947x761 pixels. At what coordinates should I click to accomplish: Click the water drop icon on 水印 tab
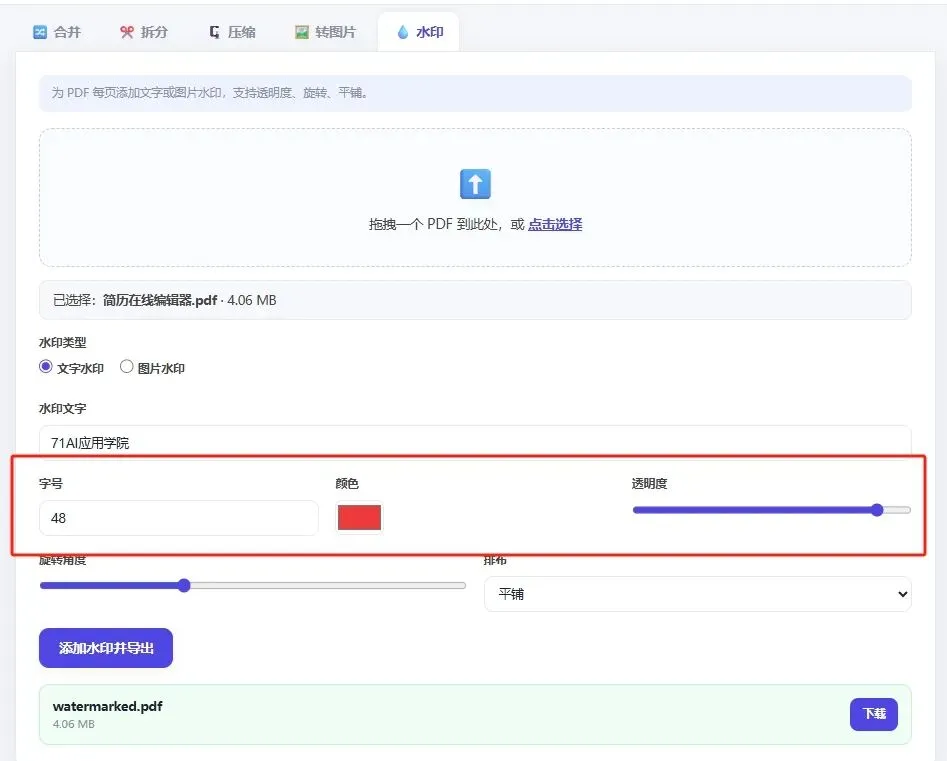403,32
